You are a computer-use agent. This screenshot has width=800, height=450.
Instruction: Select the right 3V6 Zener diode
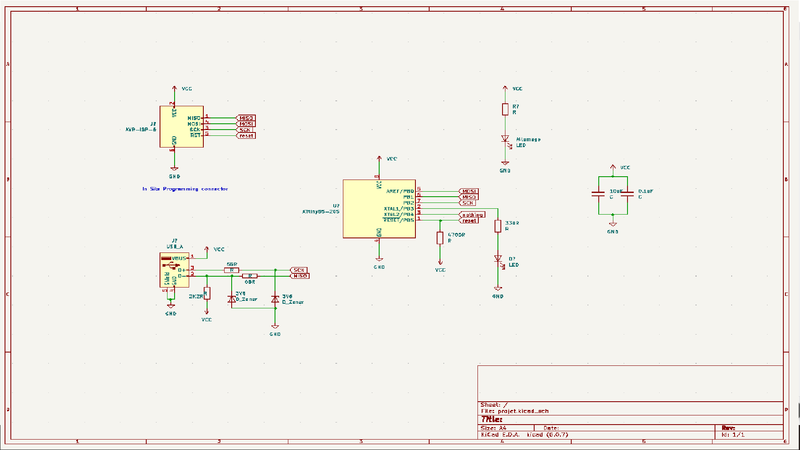point(275,298)
